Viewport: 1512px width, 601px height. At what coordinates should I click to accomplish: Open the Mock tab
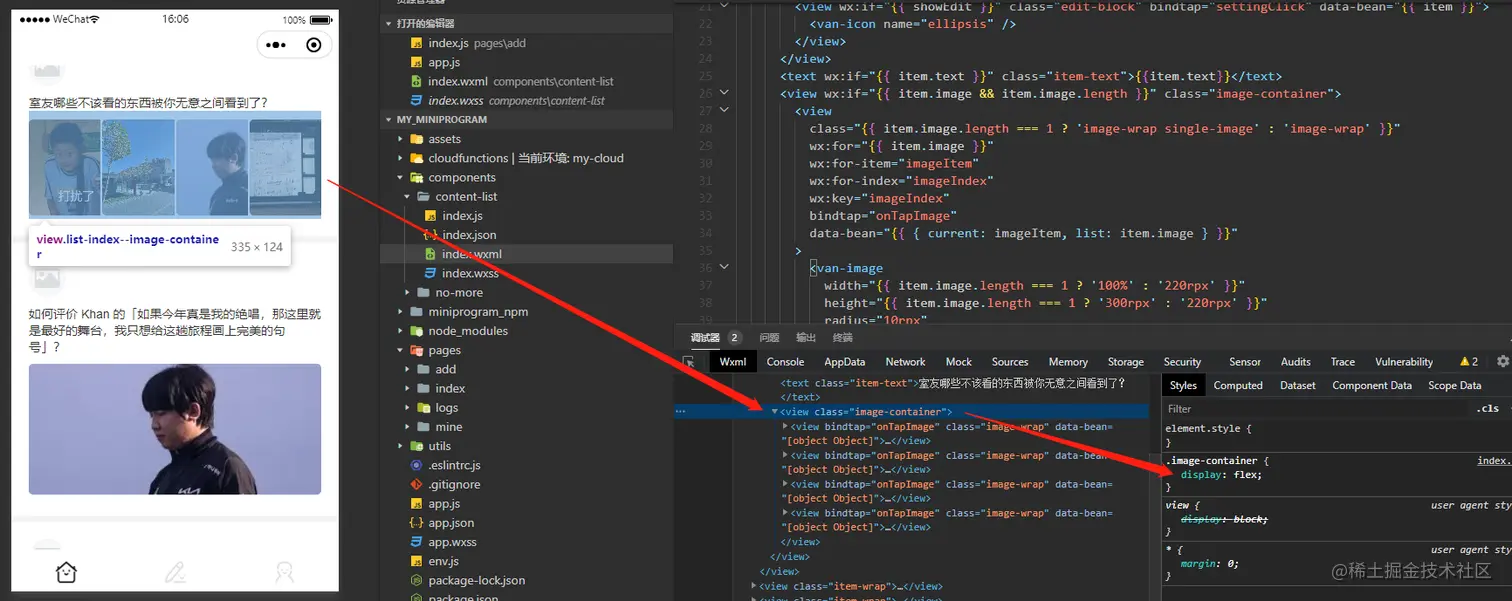point(958,362)
